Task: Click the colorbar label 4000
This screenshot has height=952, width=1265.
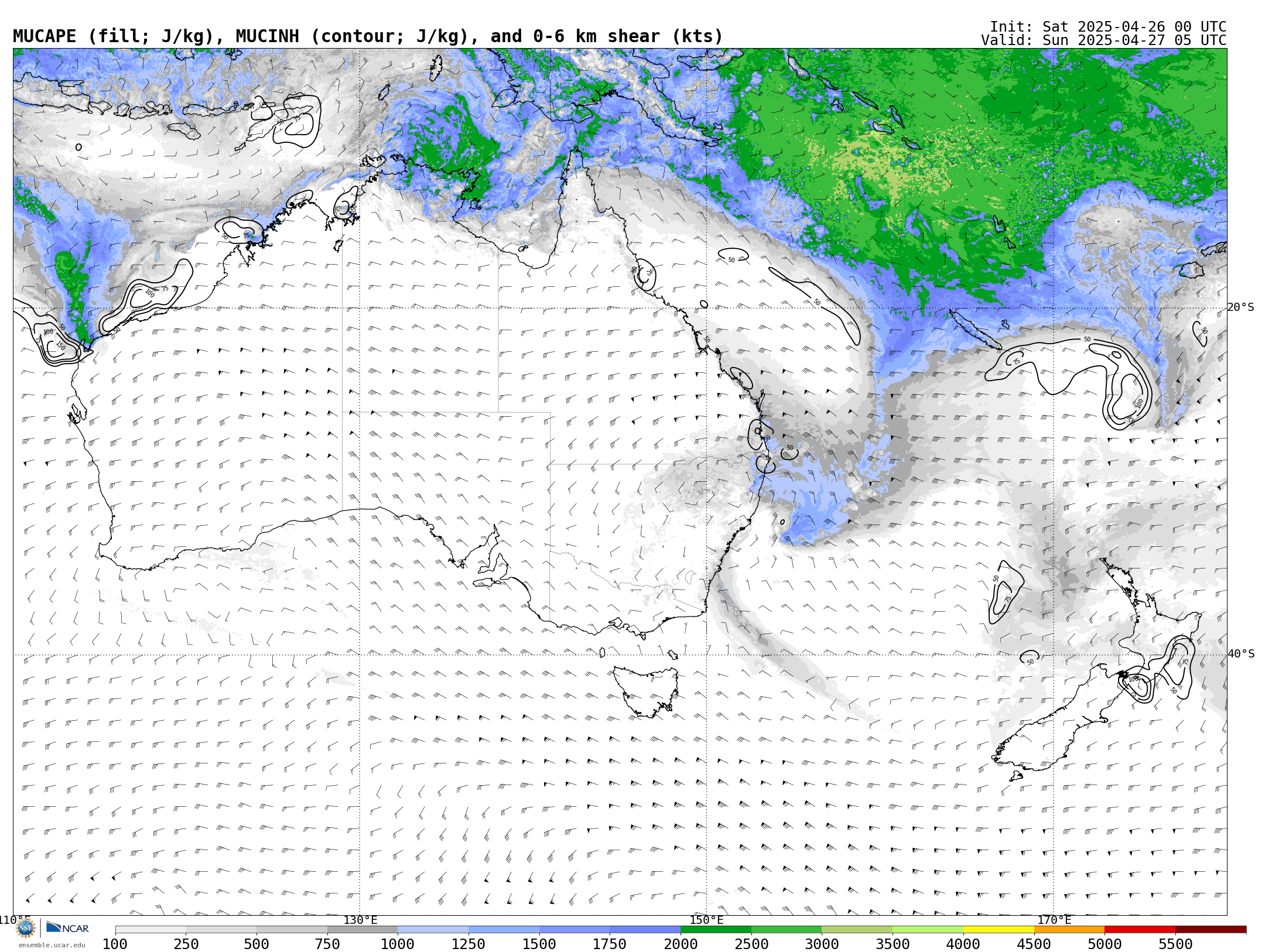Action: tap(963, 944)
